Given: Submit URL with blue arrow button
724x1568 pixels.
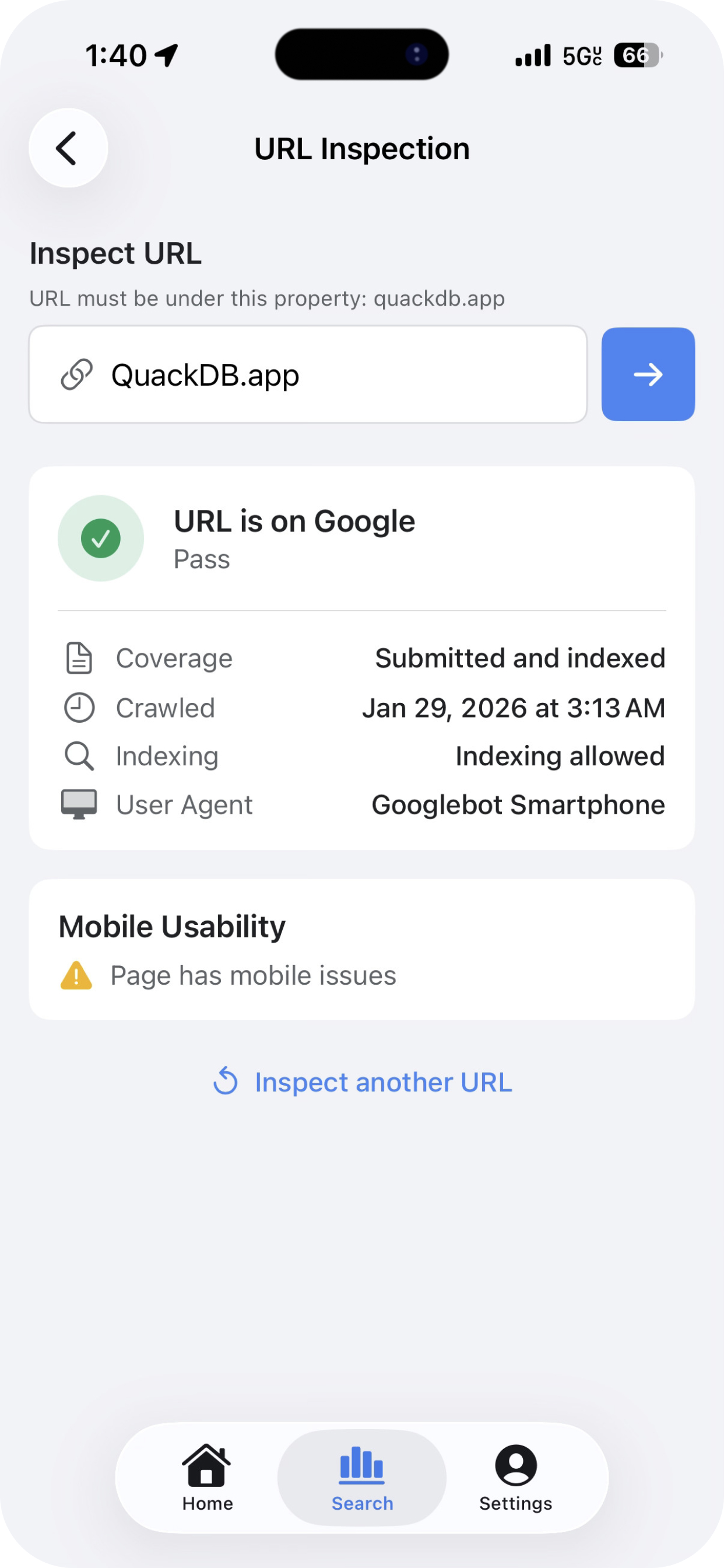Looking at the screenshot, I should (x=647, y=374).
